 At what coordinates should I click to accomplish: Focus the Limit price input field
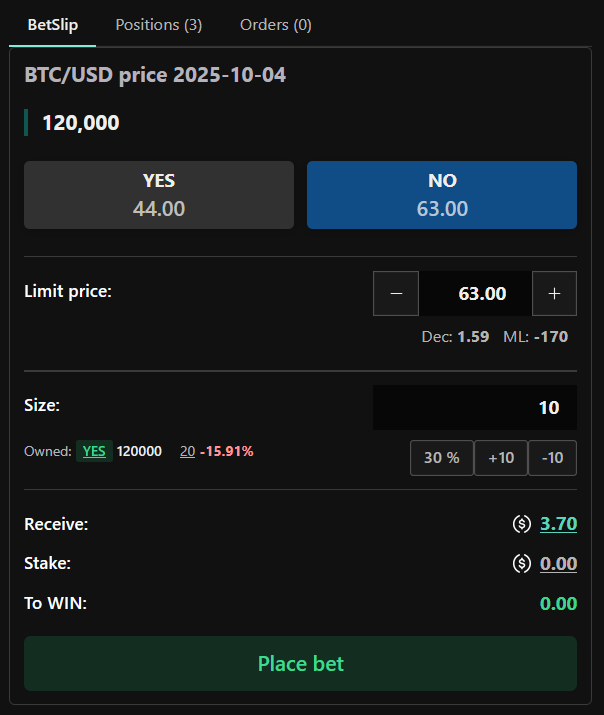(476, 294)
